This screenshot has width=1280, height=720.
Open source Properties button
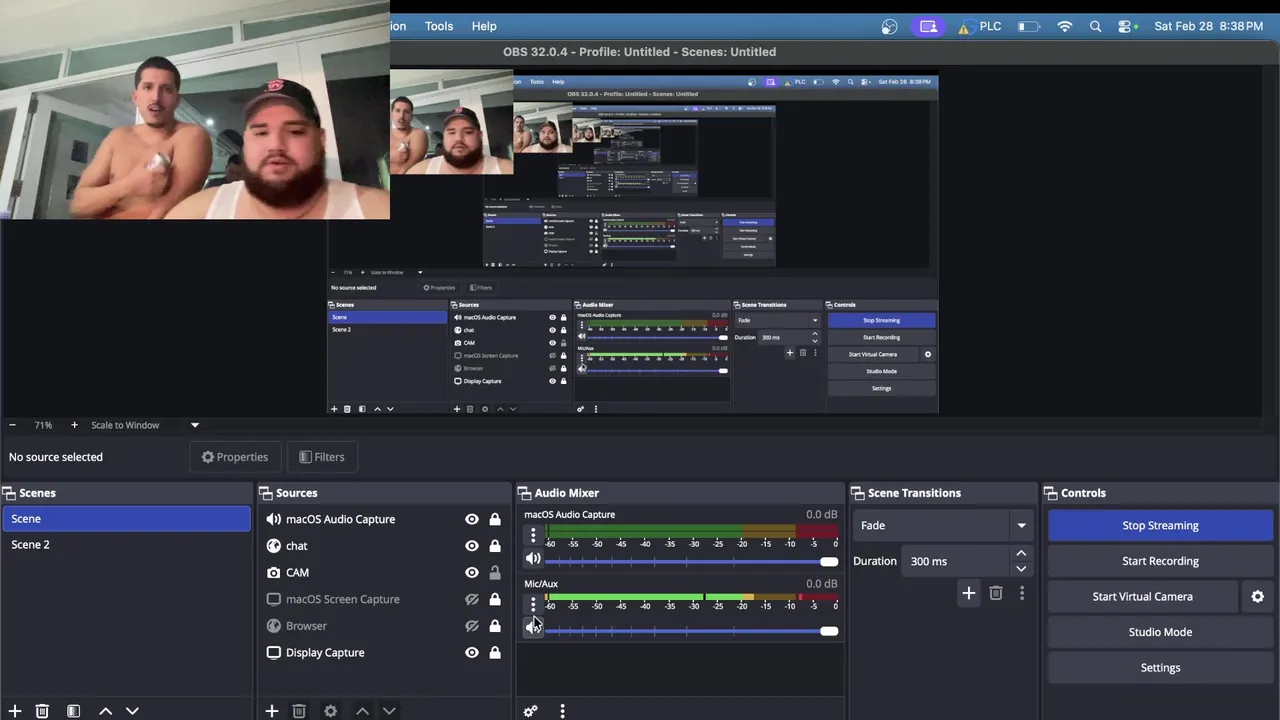(x=235, y=457)
